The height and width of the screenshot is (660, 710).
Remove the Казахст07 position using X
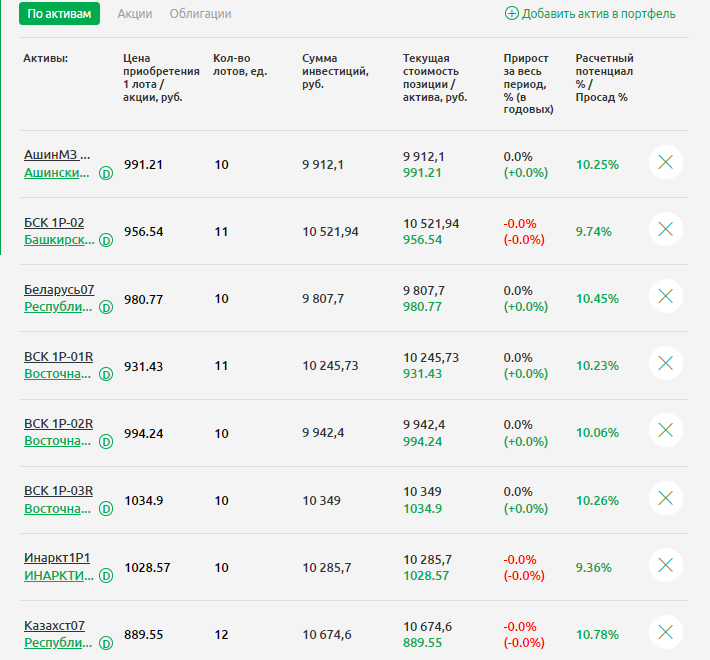click(x=666, y=632)
